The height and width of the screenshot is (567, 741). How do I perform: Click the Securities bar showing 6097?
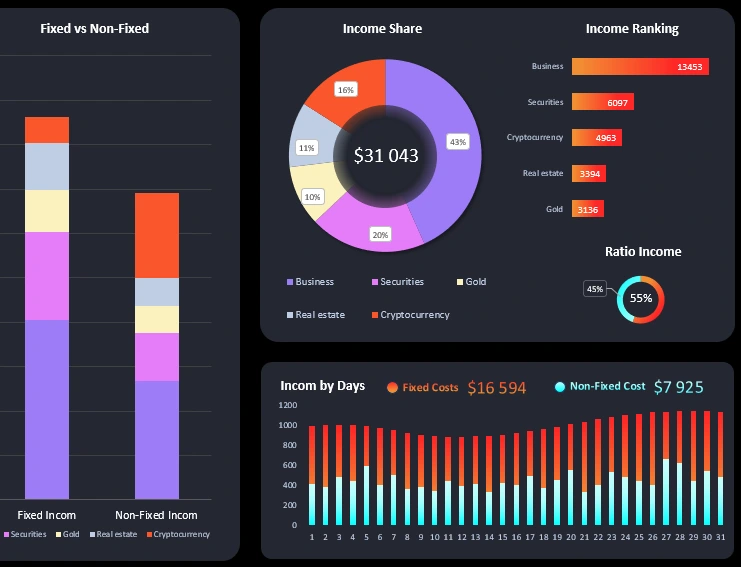[602, 102]
